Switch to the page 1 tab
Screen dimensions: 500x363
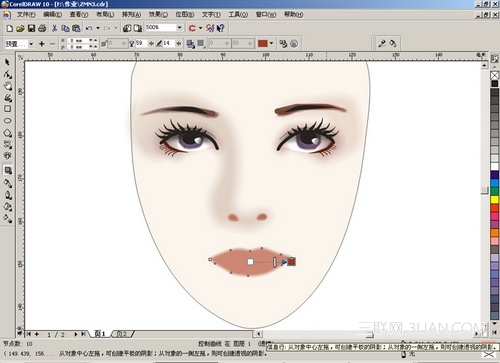pyautogui.click(x=100, y=334)
